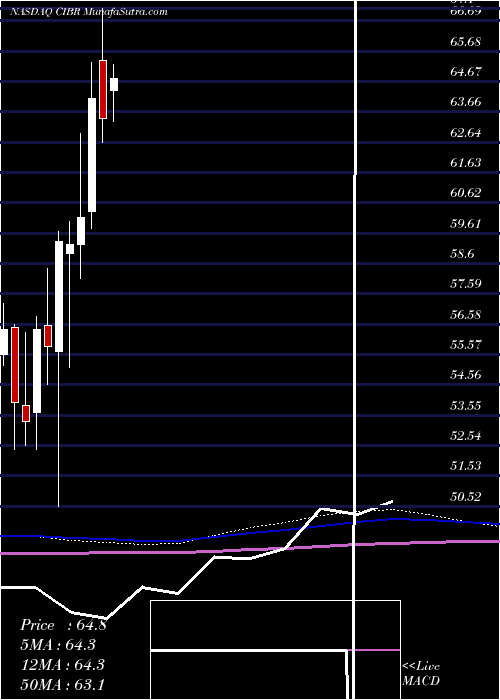Click the red candlestick at the chart peak

(x=103, y=89)
